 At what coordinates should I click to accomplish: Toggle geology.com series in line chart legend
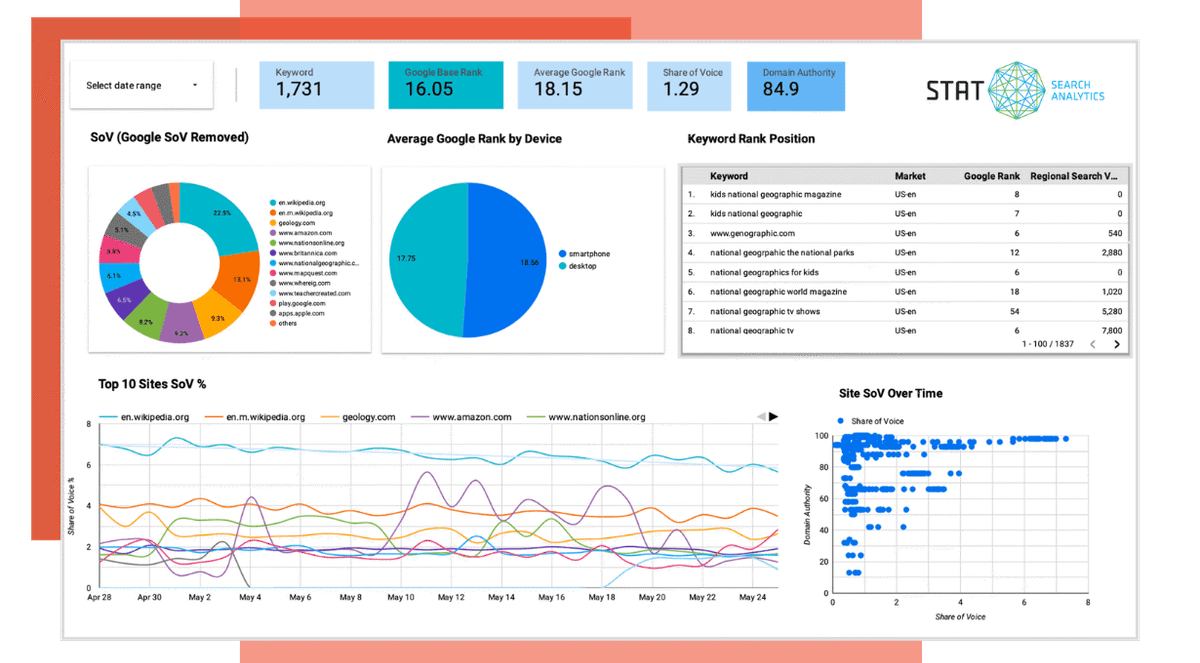click(x=359, y=417)
